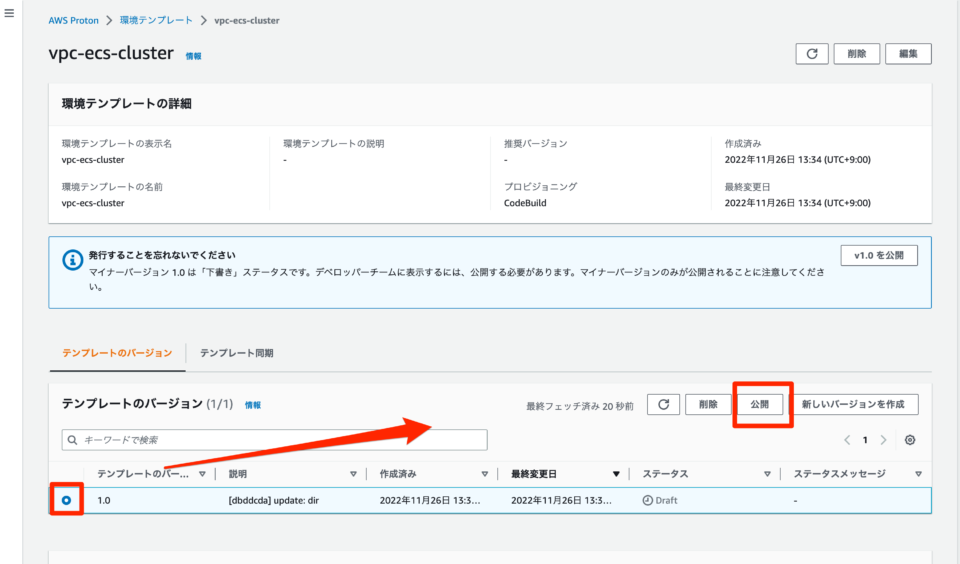Click the v1.0 を公開 button
Image resolution: width=960 pixels, height=564 pixels.
879,255
